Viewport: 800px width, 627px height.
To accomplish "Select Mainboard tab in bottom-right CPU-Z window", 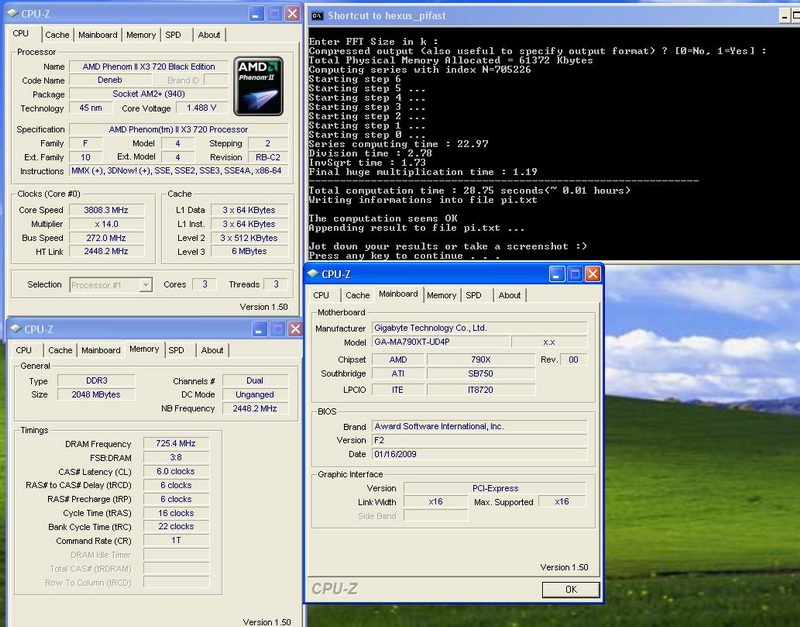I will [x=398, y=294].
